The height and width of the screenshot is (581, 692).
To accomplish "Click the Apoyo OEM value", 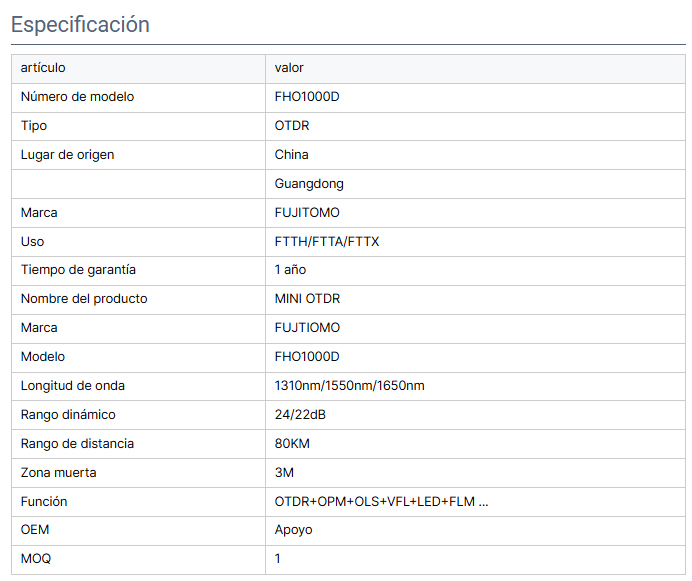I will [293, 530].
